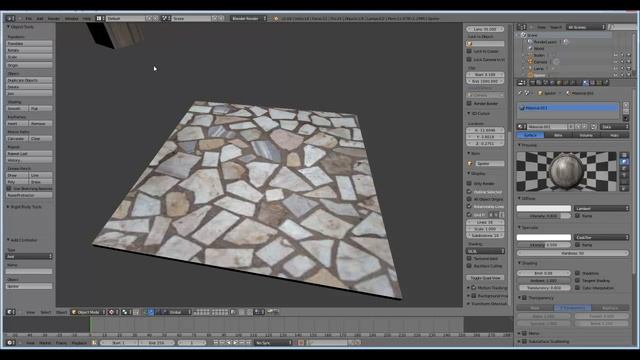Open the render engine dropdown

point(248,18)
